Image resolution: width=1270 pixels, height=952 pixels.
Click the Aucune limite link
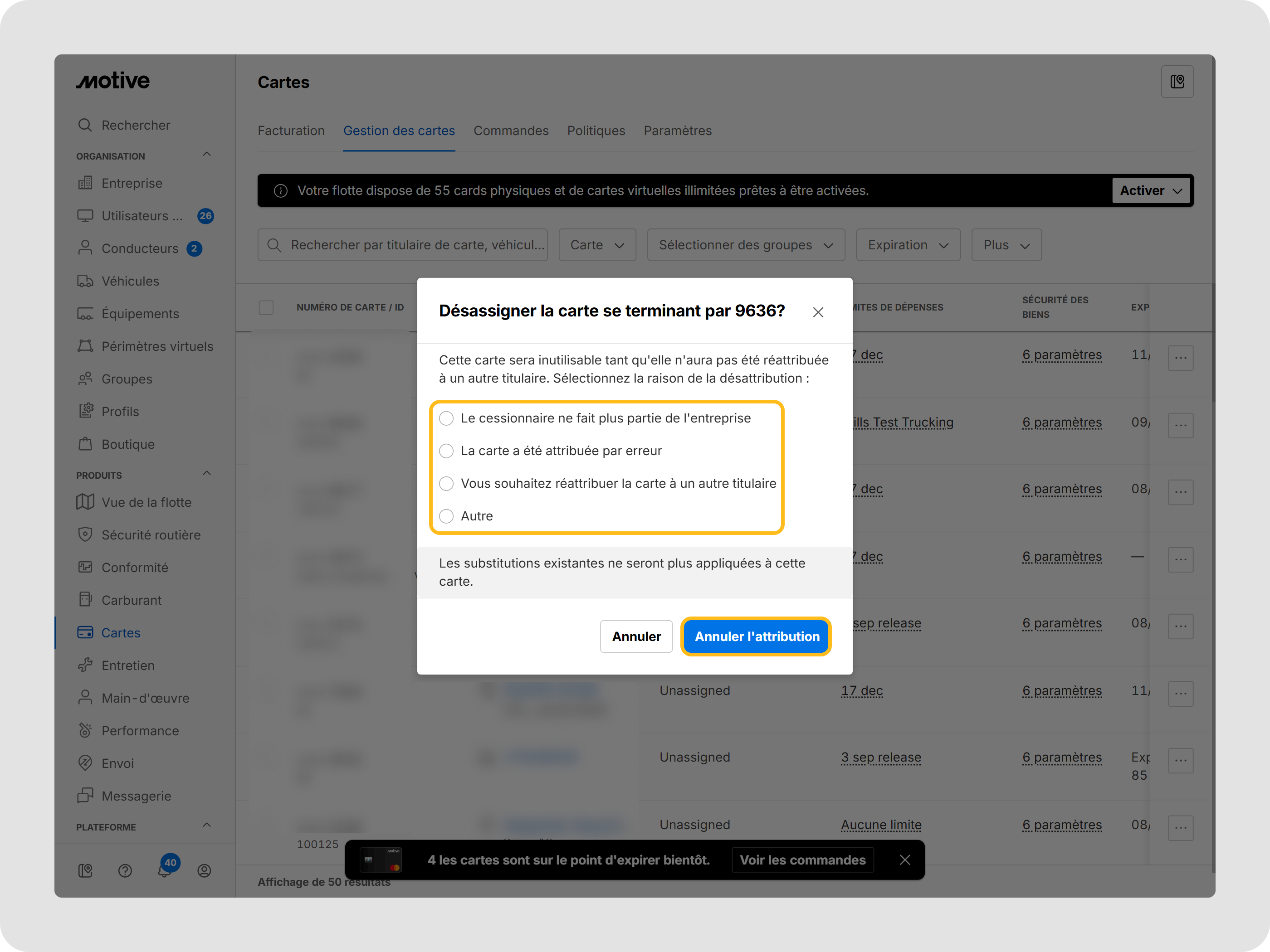[x=881, y=825]
